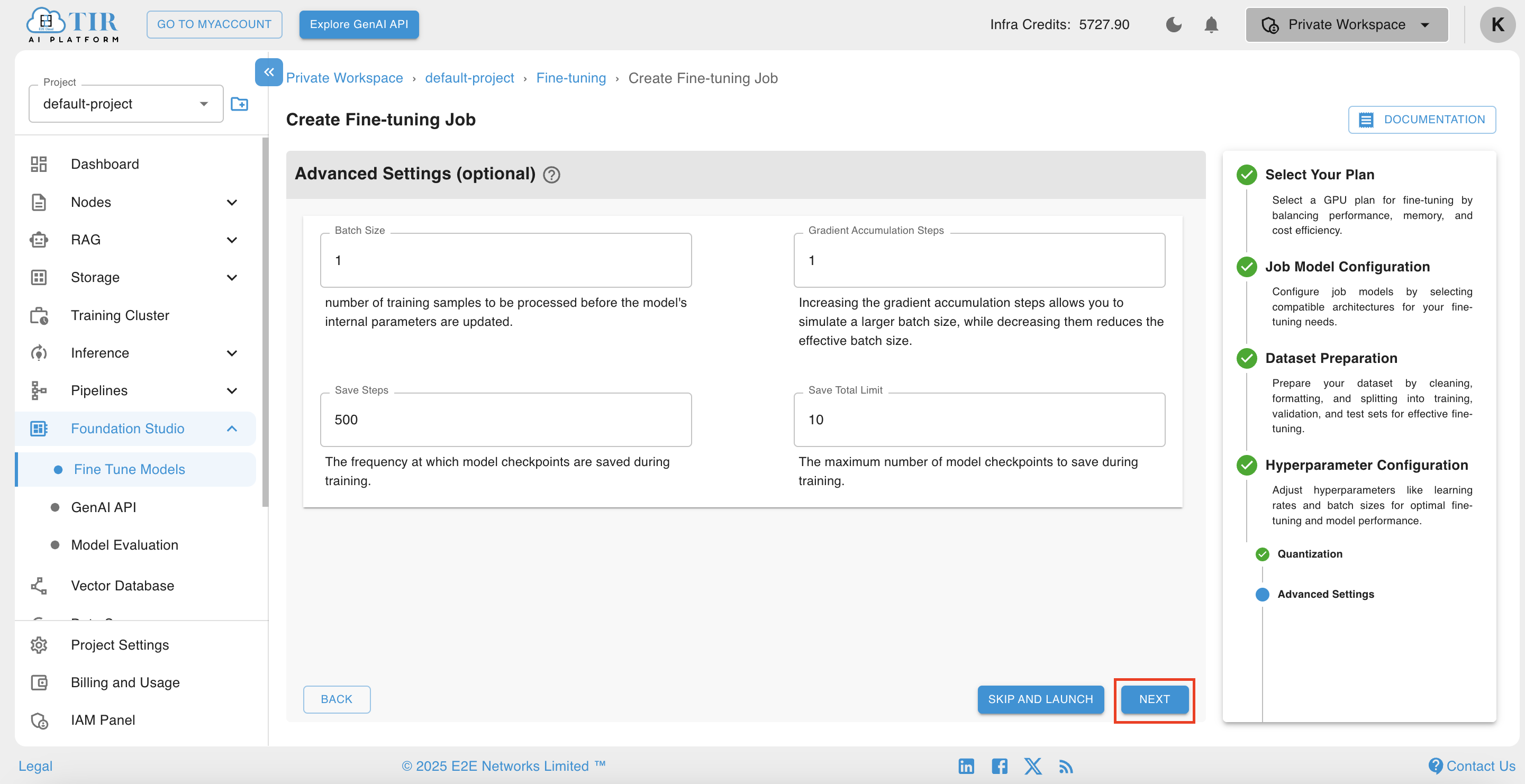Open the Facebook footer icon

[x=1000, y=766]
